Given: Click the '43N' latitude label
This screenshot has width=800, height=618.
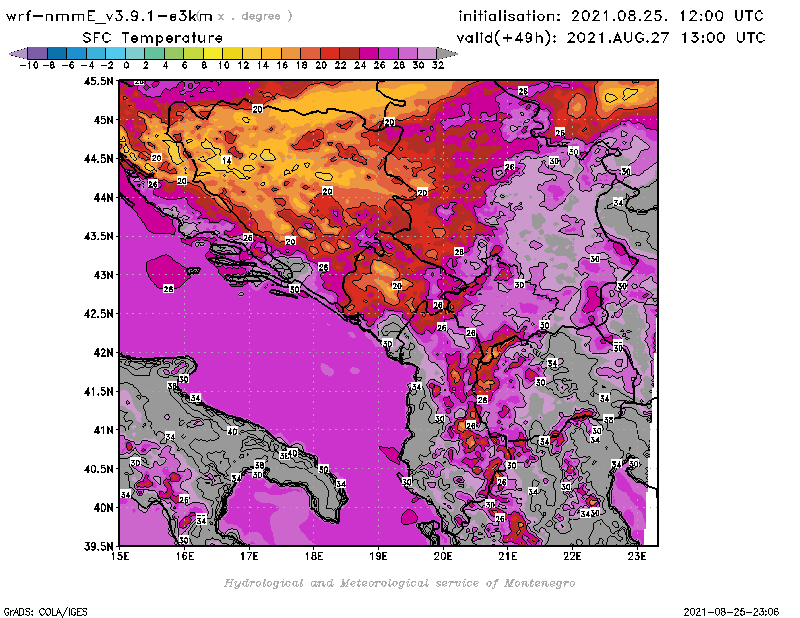Looking at the screenshot, I should (x=104, y=275).
